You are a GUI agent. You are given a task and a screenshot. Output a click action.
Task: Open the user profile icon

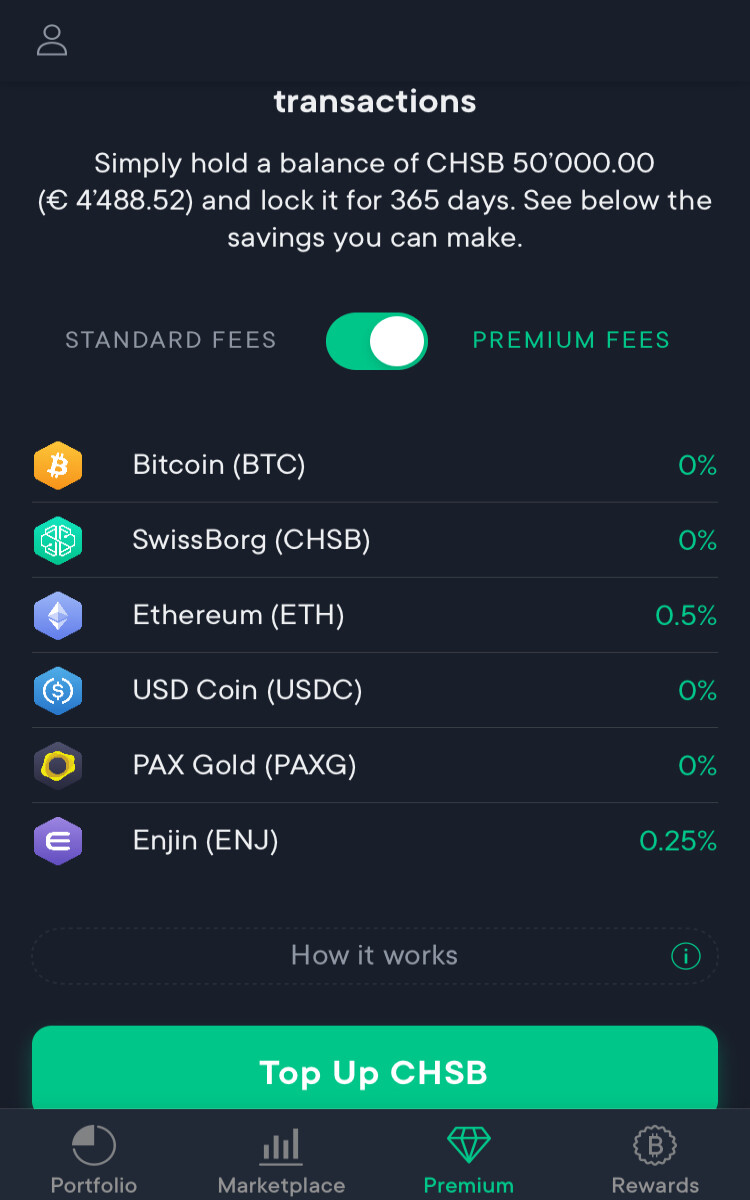(x=52, y=40)
